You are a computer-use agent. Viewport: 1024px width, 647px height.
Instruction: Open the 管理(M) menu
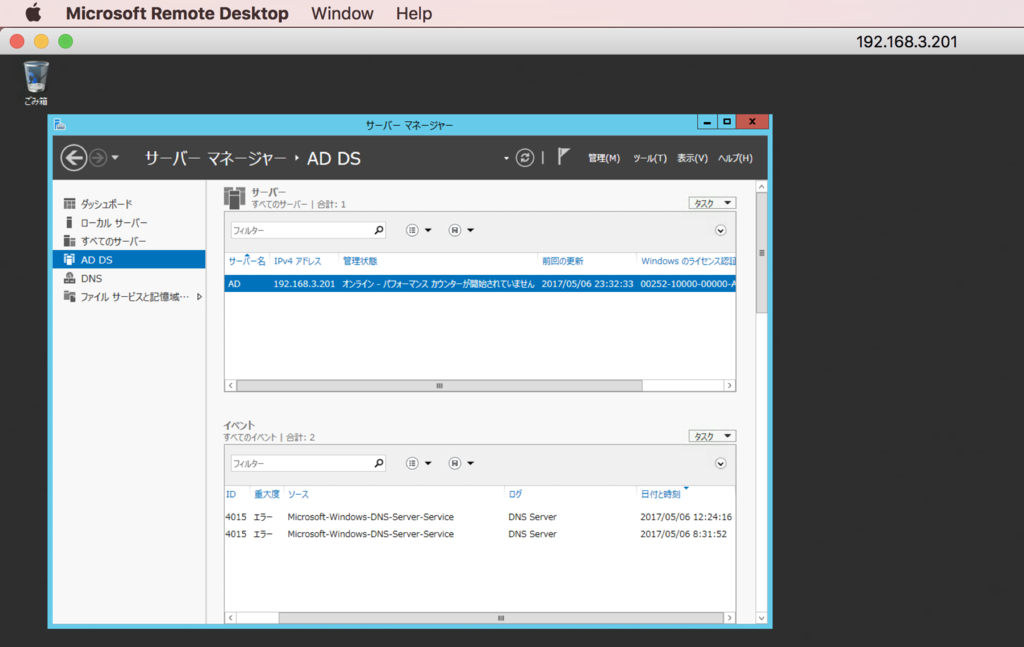603,158
